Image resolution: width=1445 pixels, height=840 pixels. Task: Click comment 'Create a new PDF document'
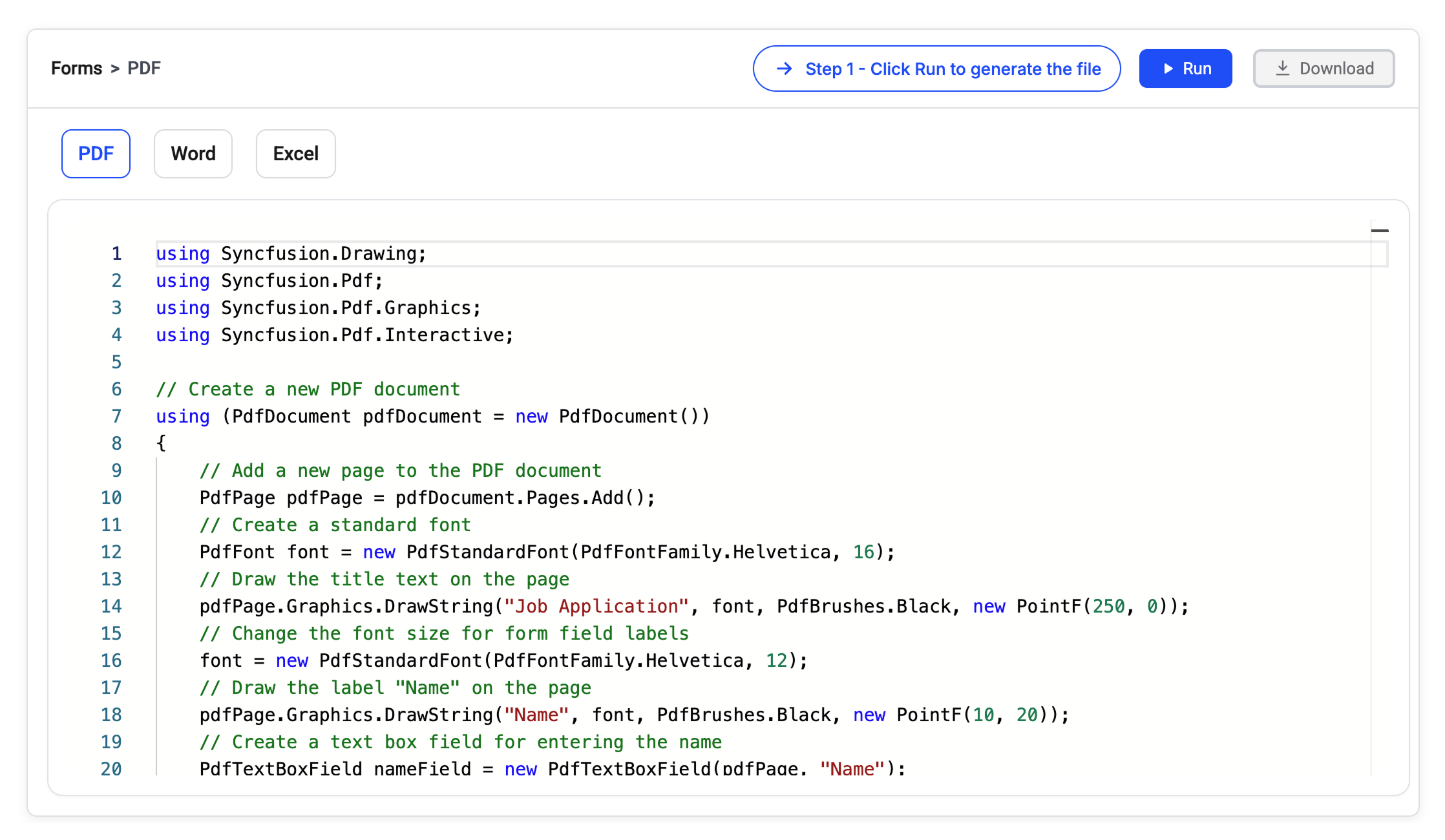(308, 389)
